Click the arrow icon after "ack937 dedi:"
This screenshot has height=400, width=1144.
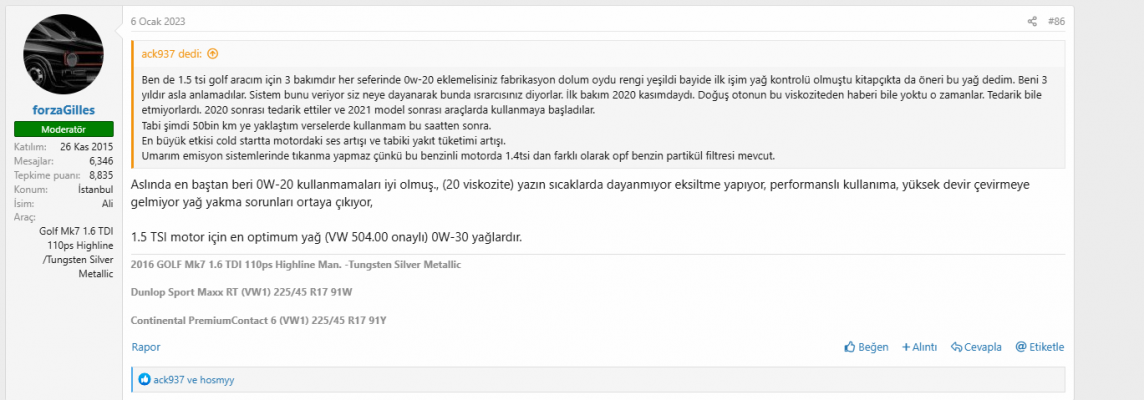click(212, 54)
